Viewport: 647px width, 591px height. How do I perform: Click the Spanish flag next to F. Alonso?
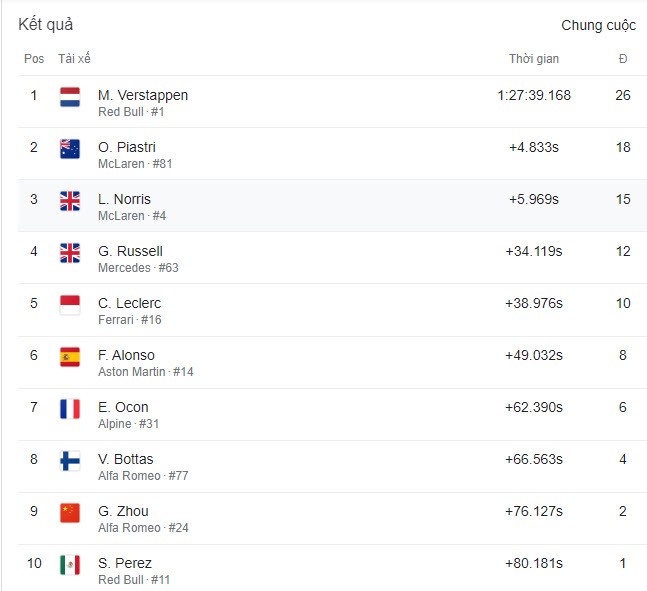coord(70,357)
